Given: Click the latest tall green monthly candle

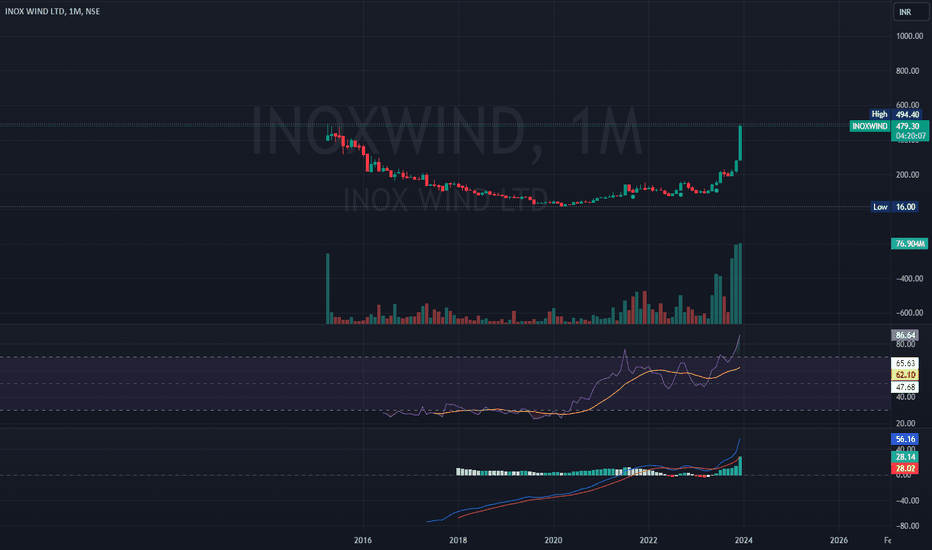Looking at the screenshot, I should click(740, 143).
